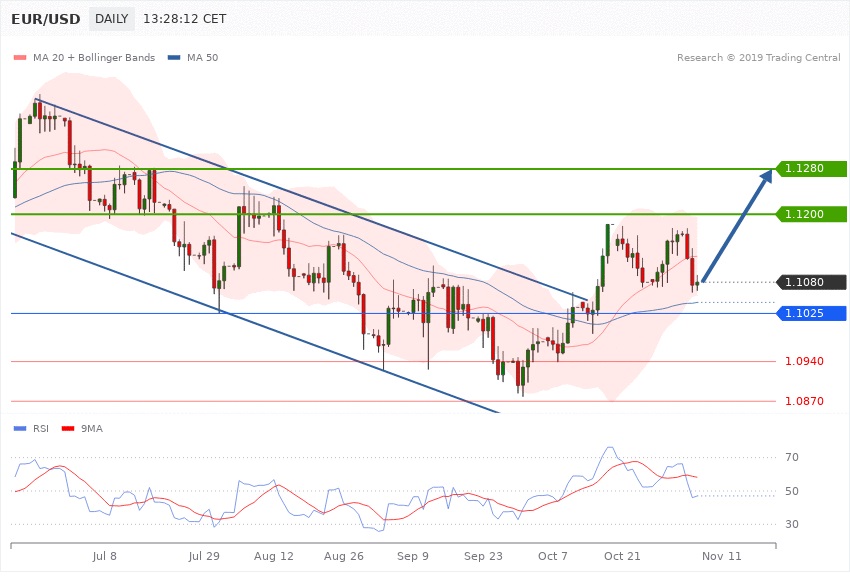Click the green 1.1200 price tag
Viewport: 850px width, 576px height.
[811, 214]
